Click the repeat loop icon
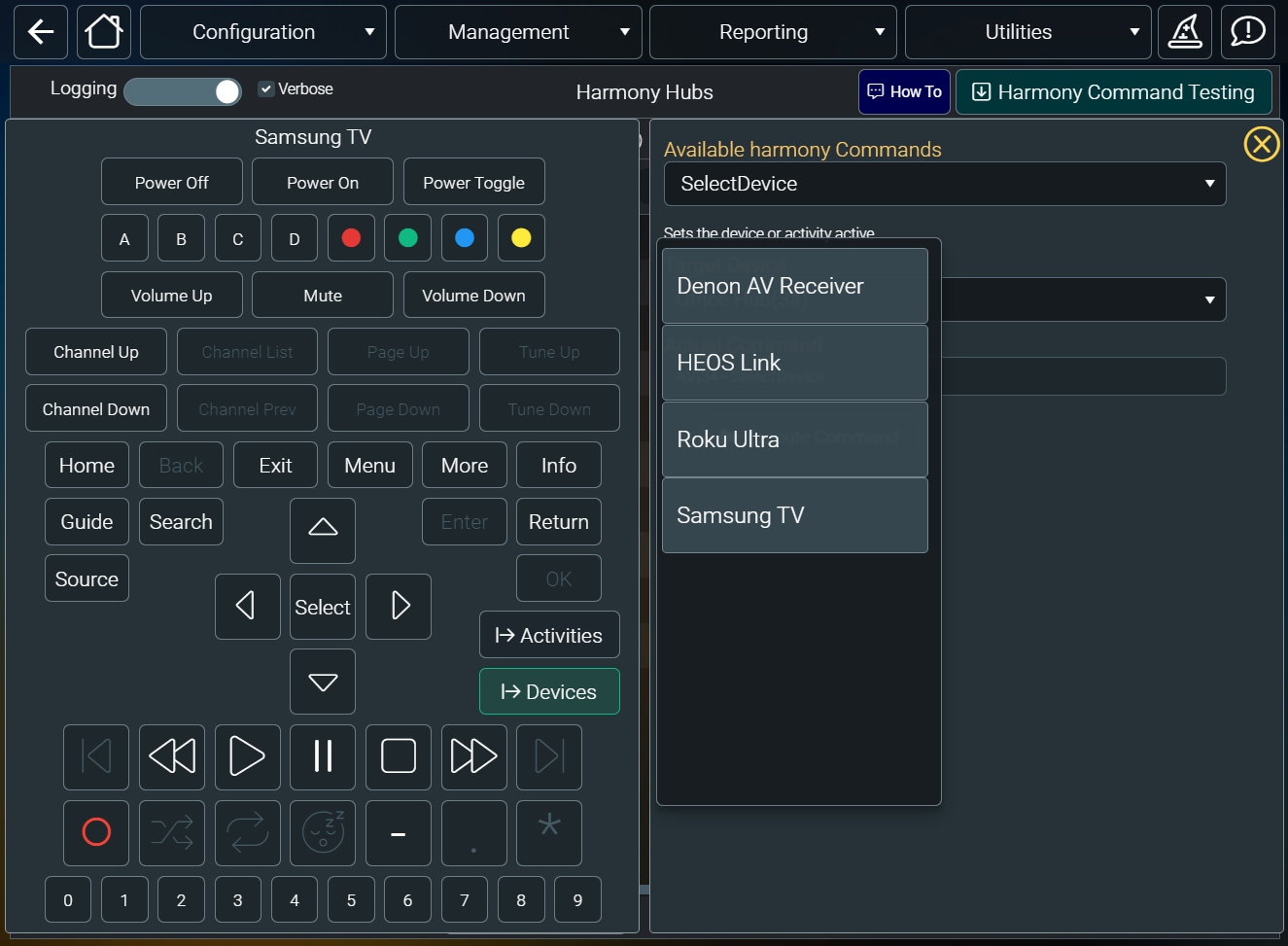Image resolution: width=1288 pixels, height=946 pixels. click(247, 833)
